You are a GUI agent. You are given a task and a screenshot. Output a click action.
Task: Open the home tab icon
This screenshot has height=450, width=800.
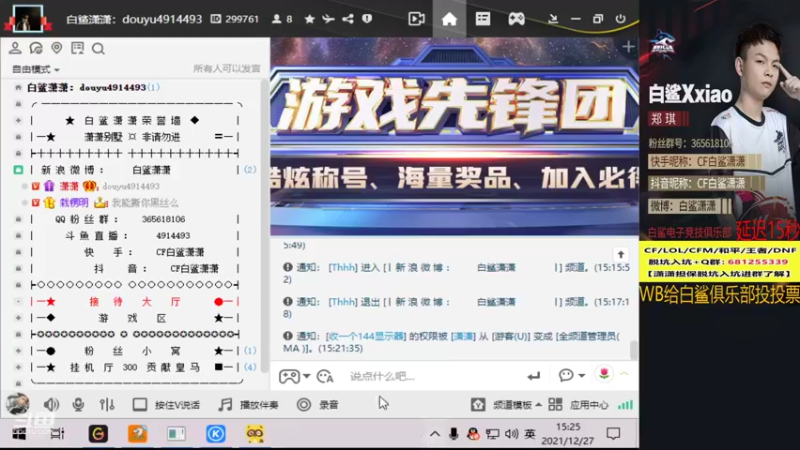pos(449,19)
